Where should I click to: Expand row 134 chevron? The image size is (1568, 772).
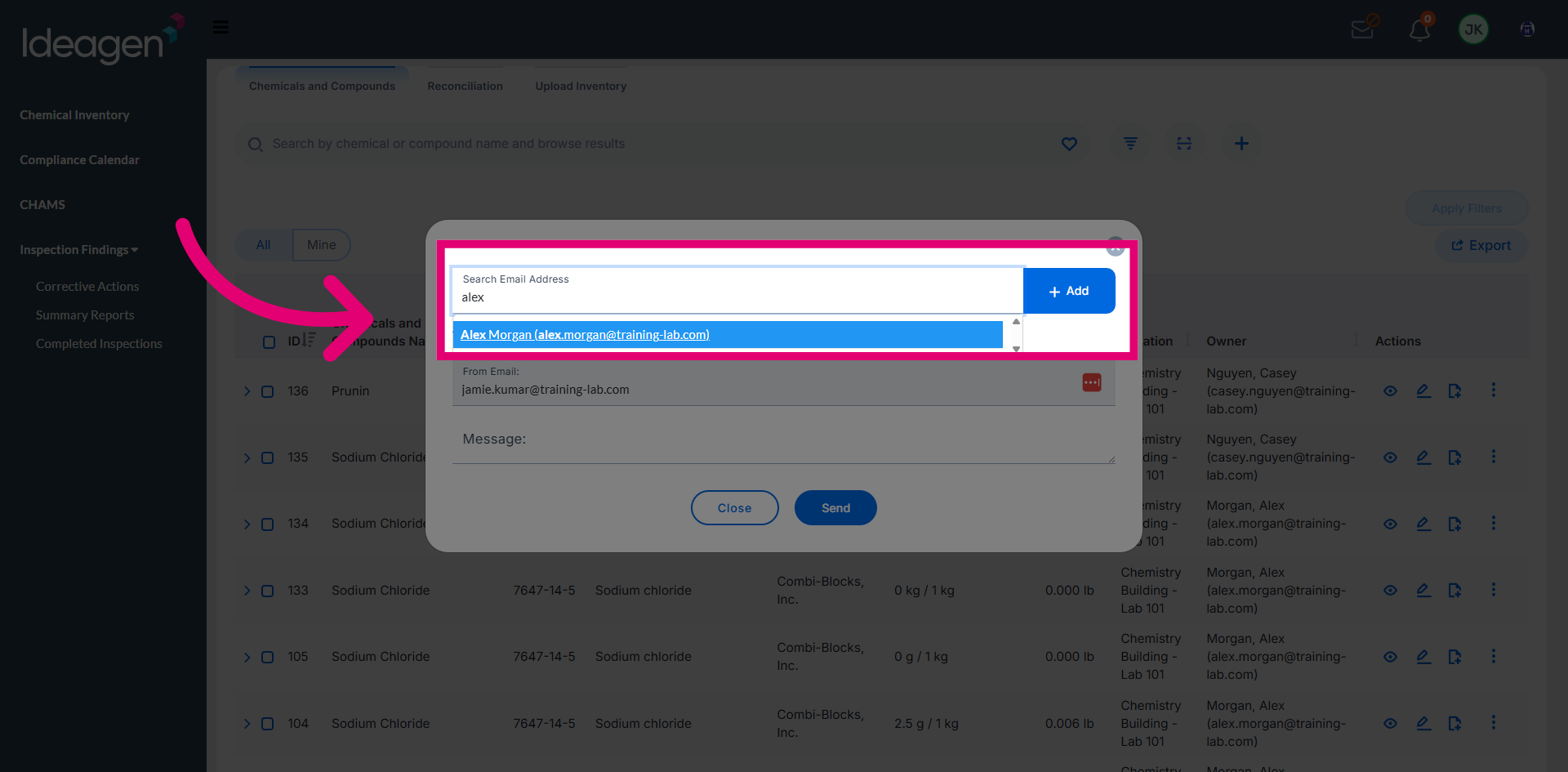pyautogui.click(x=247, y=524)
